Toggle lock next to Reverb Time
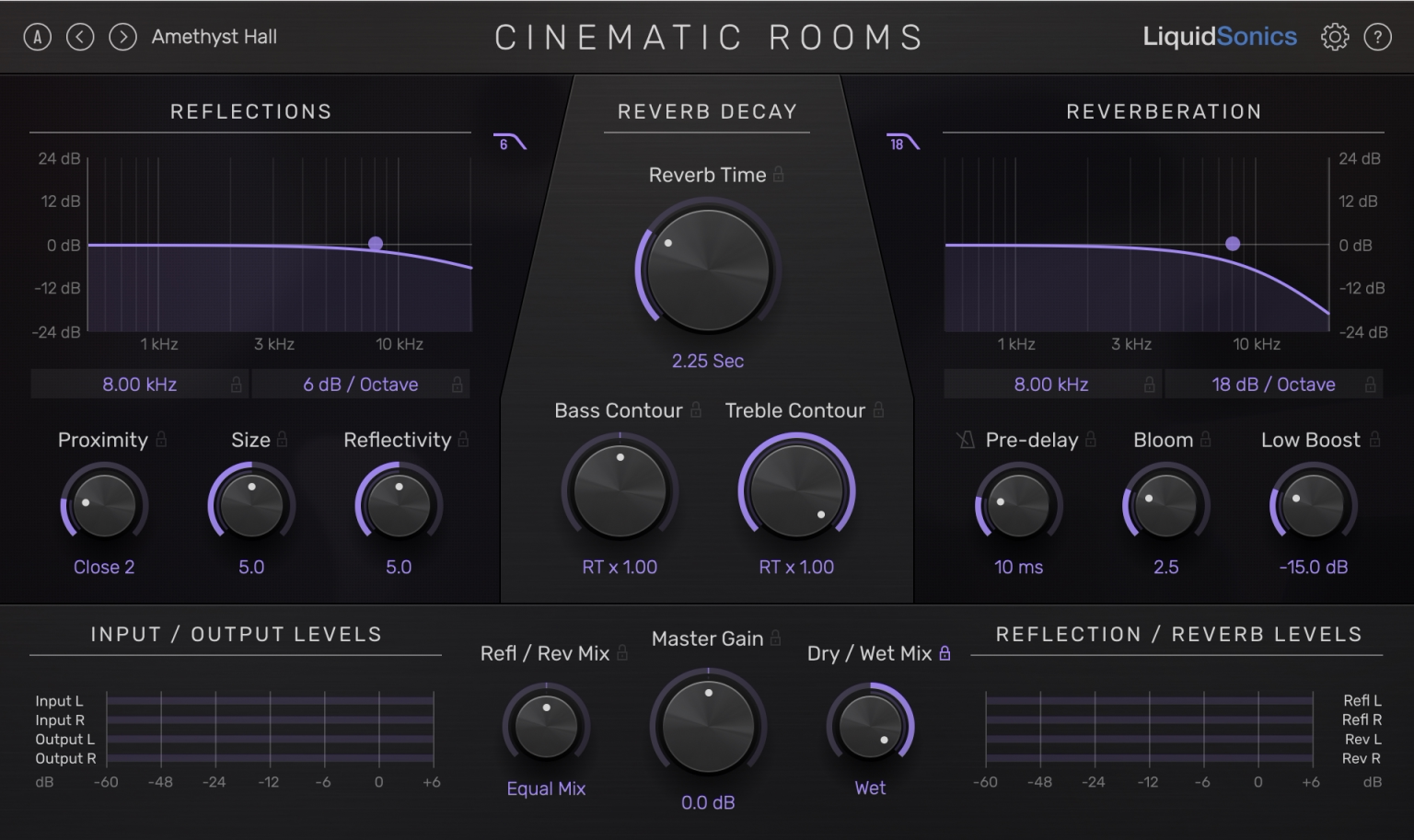1414x840 pixels. coord(779,174)
